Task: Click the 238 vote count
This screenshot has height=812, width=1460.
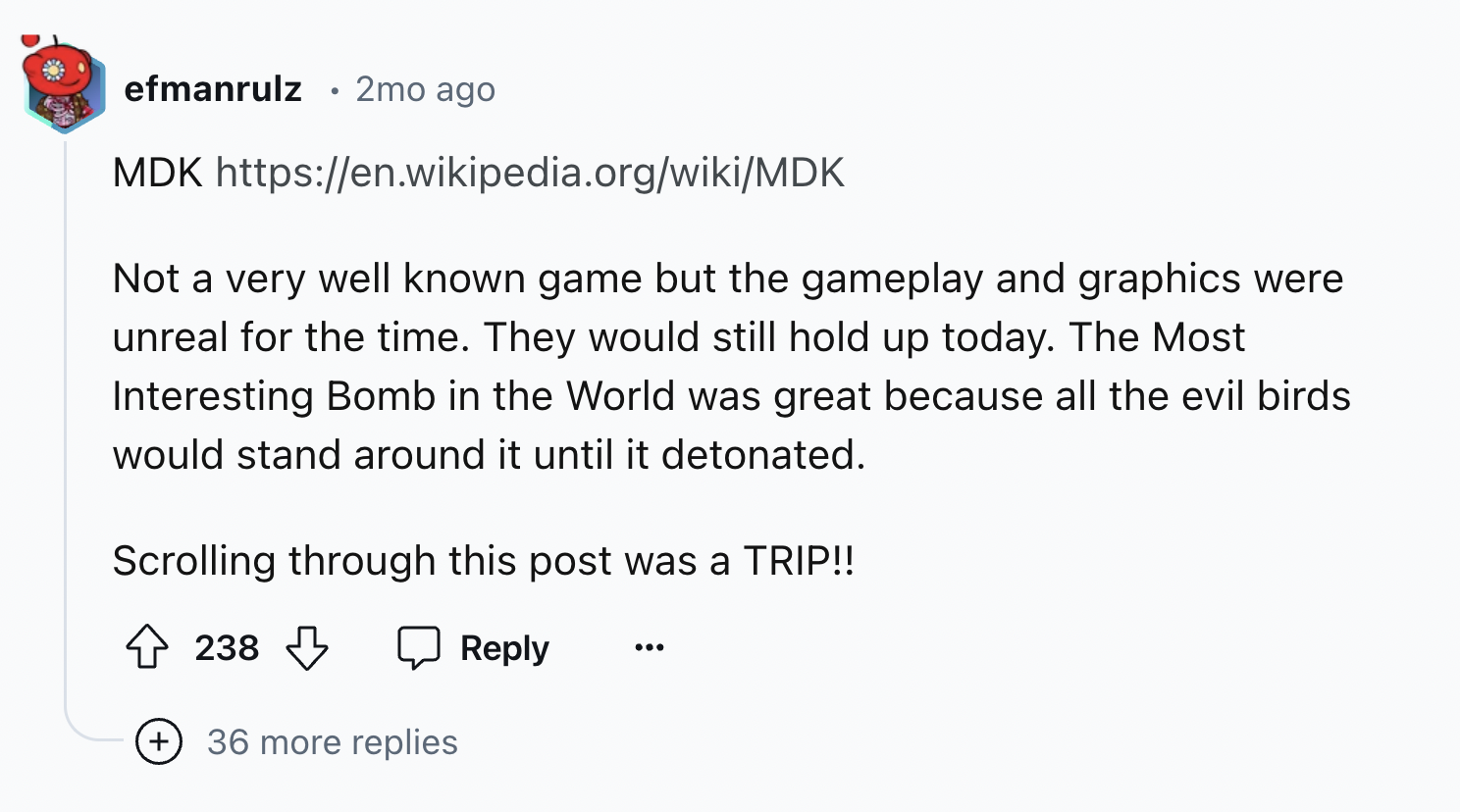Action: point(227,648)
